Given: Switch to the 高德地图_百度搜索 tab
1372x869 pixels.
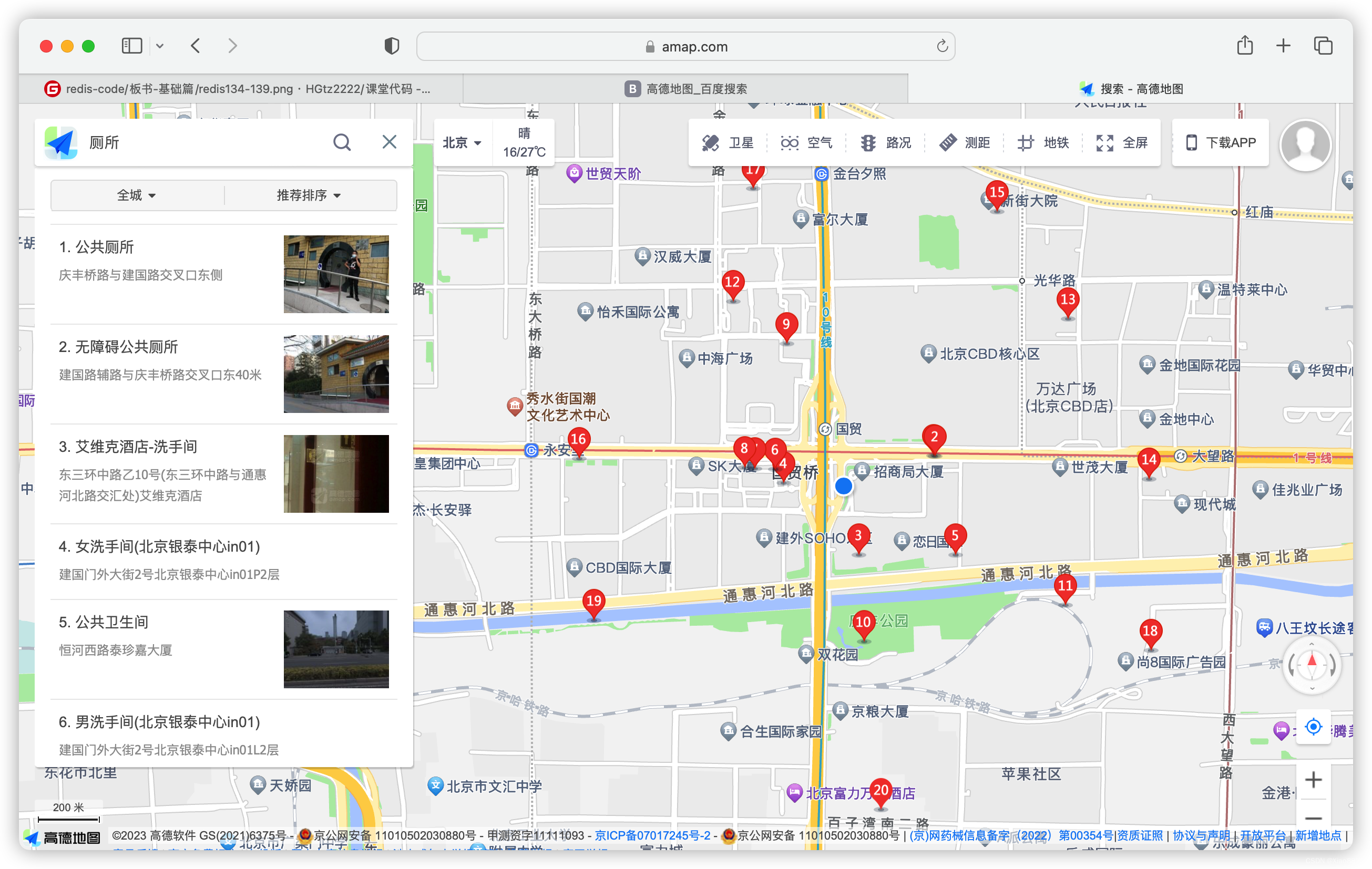Looking at the screenshot, I should pyautogui.click(x=685, y=89).
